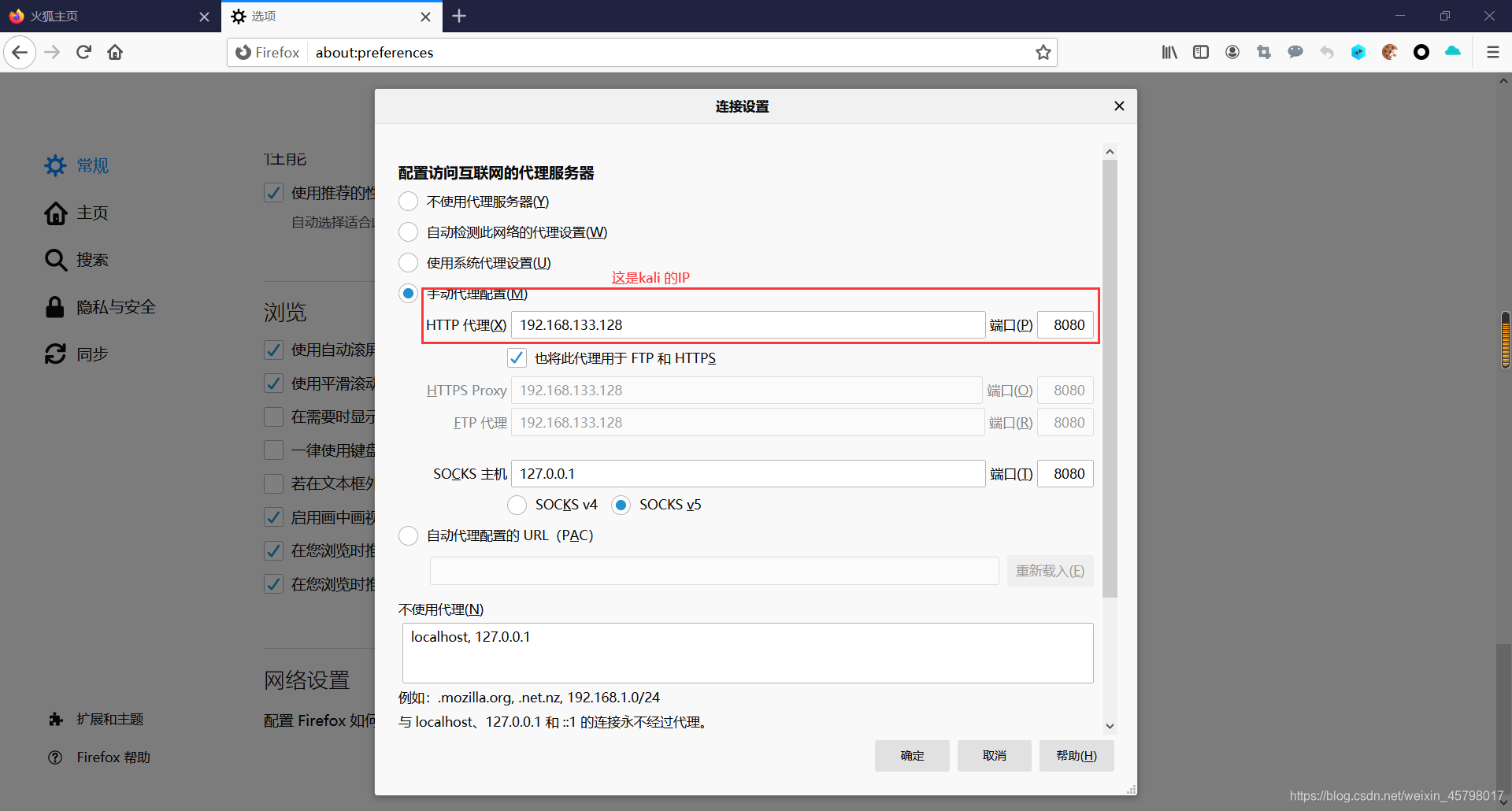
Task: Switch to the 选项 tab
Action: click(332, 17)
